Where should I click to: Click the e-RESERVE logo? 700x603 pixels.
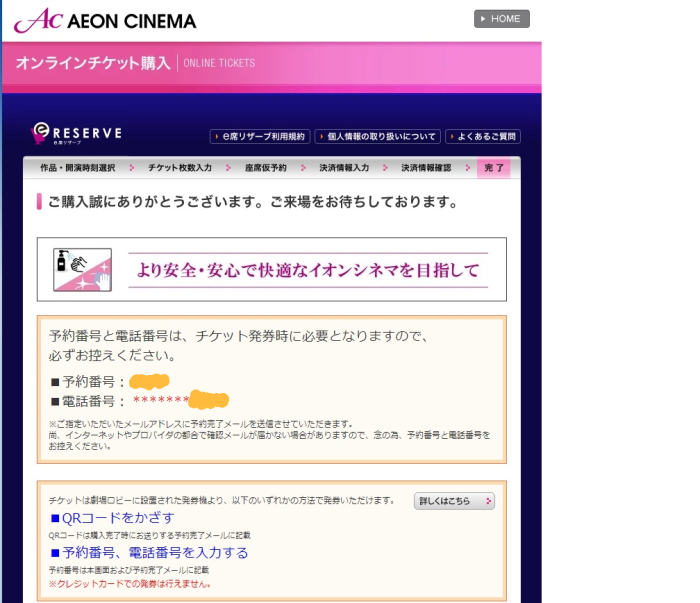pos(77,134)
